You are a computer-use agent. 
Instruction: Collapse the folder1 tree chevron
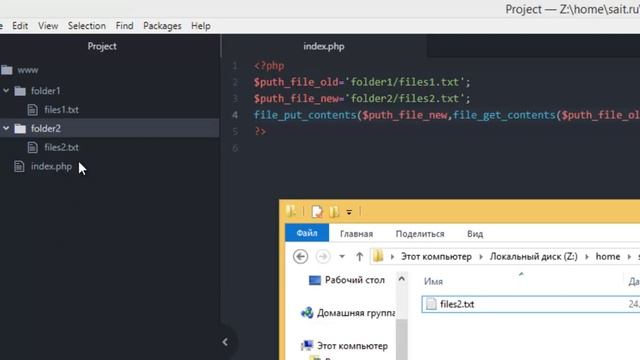pyautogui.click(x=6, y=90)
